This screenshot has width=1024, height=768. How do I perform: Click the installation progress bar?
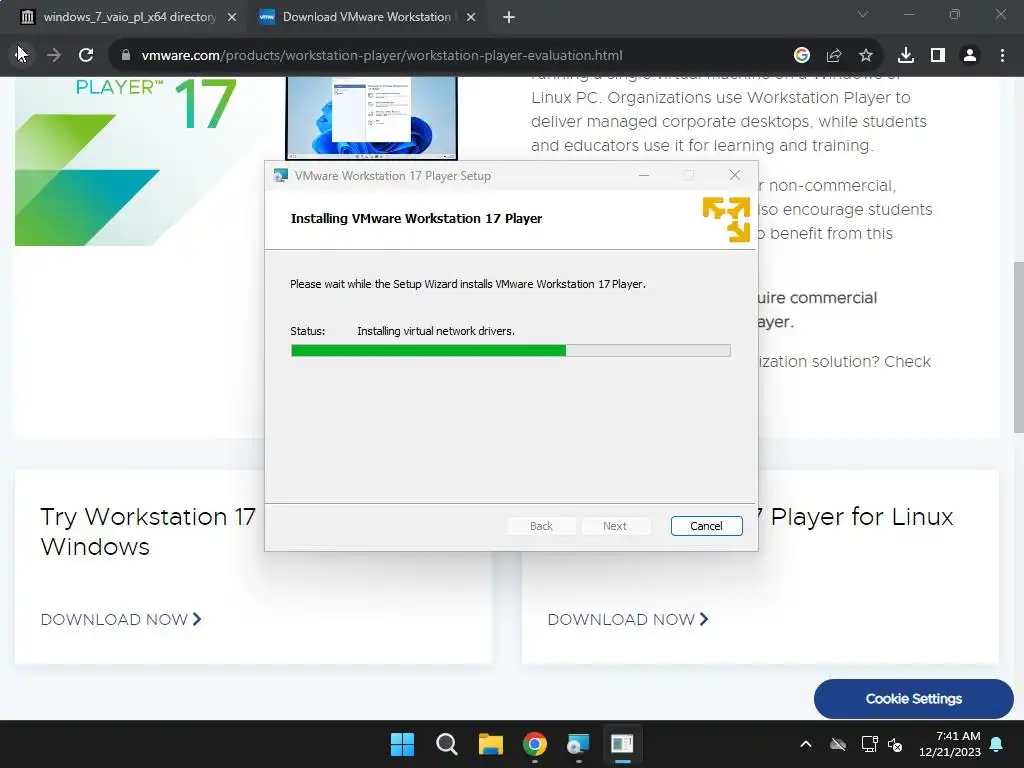[x=511, y=351]
